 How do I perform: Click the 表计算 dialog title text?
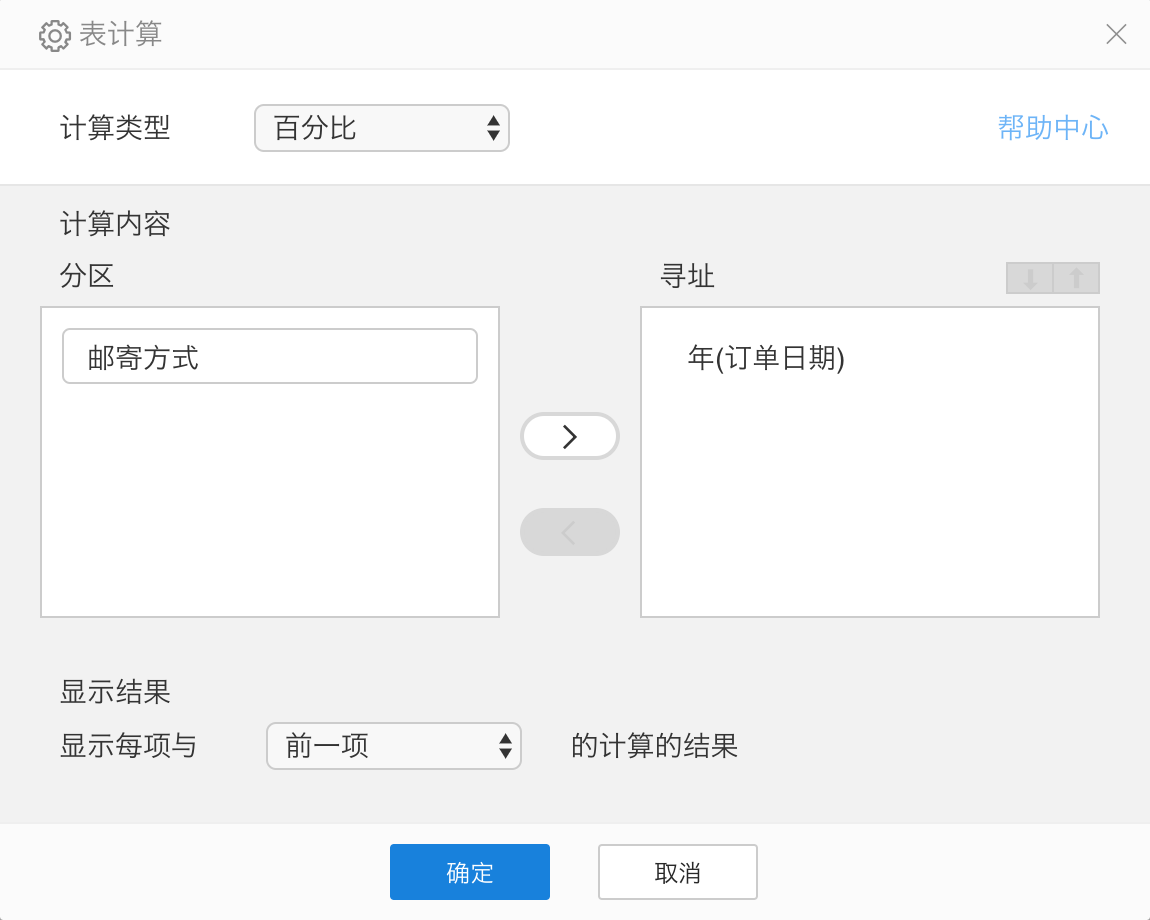tap(121, 34)
